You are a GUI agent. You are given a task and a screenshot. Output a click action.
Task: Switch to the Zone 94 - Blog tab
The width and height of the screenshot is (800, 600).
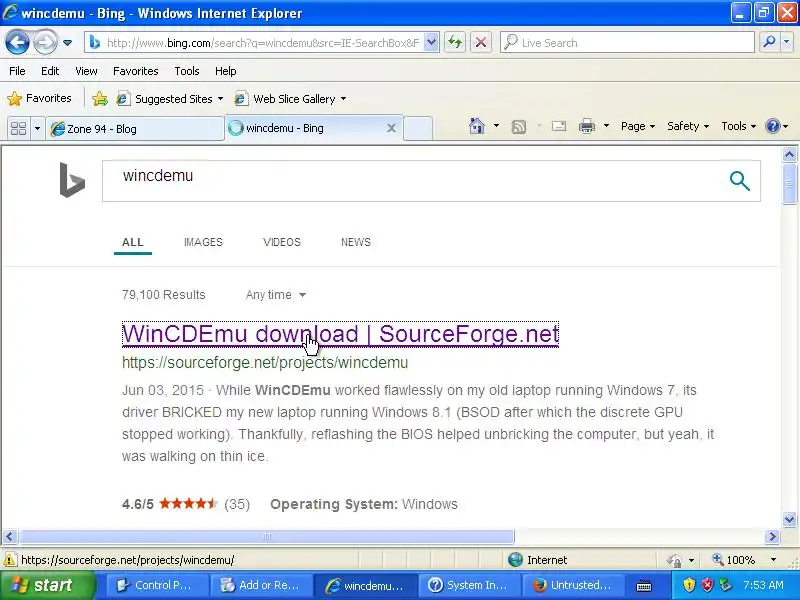(x=135, y=129)
